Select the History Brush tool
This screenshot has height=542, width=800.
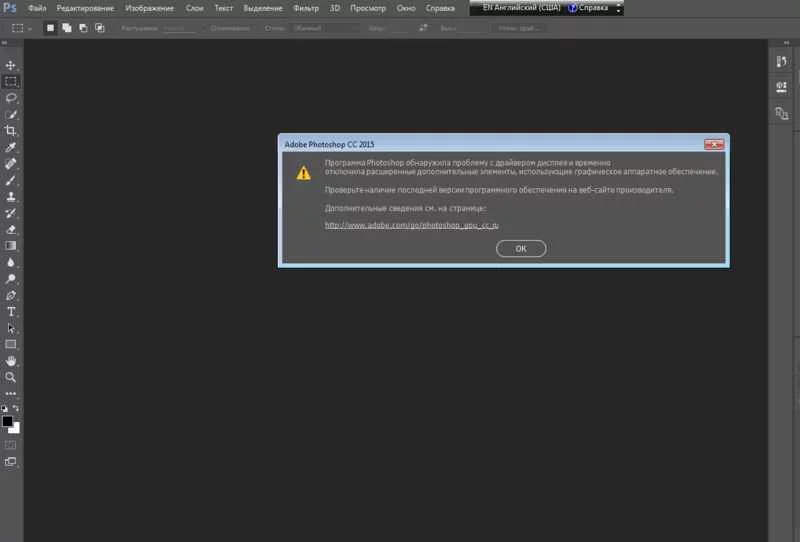coord(11,213)
